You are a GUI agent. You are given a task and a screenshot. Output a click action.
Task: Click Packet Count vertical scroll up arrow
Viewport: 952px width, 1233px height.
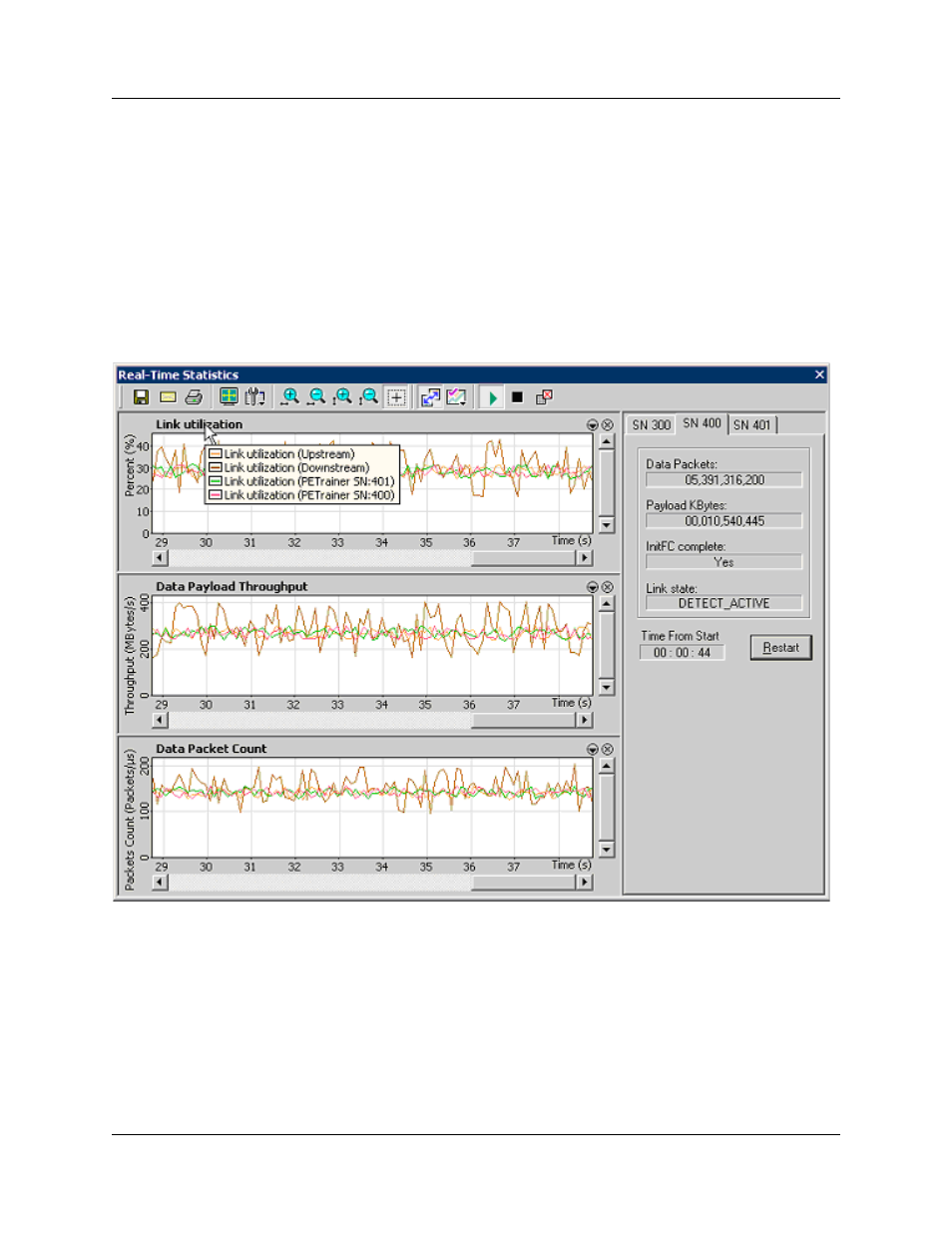[607, 766]
